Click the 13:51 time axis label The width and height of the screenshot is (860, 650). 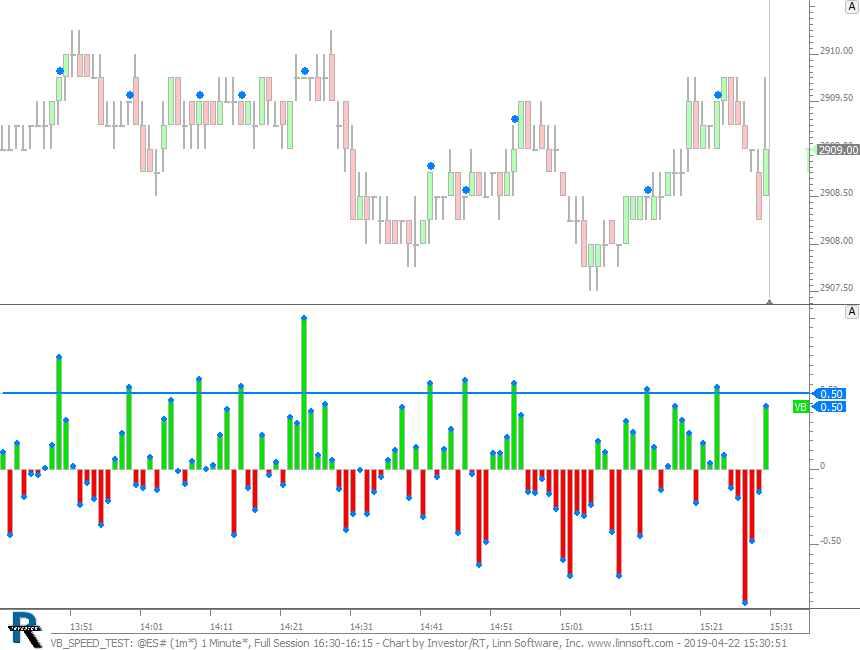coord(82,627)
